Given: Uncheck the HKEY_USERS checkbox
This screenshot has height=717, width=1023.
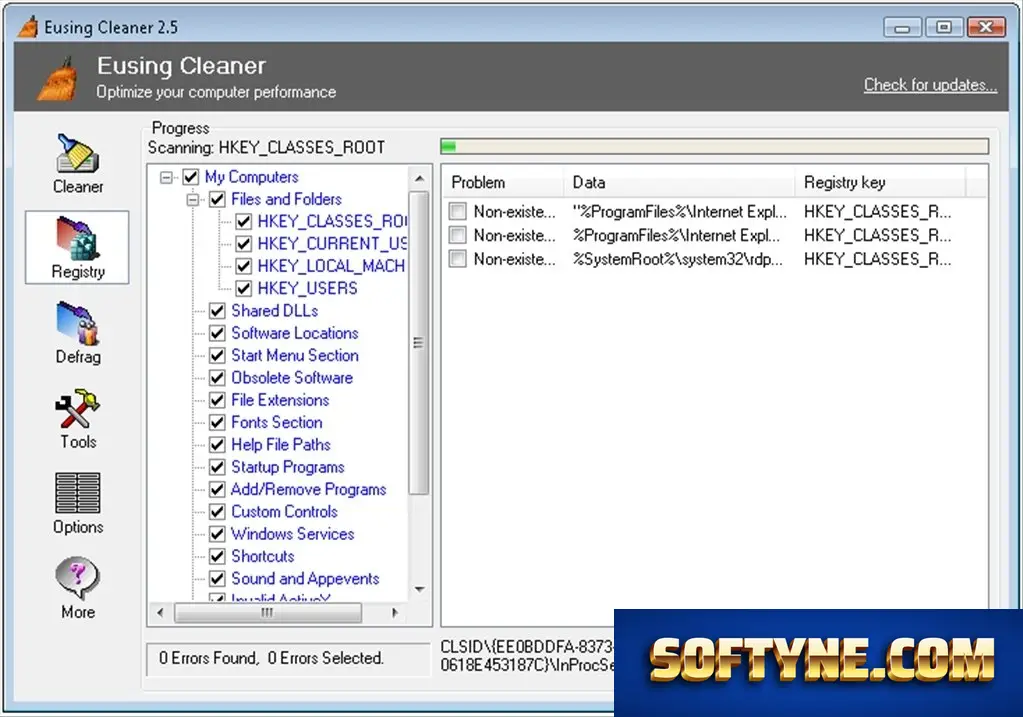Looking at the screenshot, I should coord(243,288).
